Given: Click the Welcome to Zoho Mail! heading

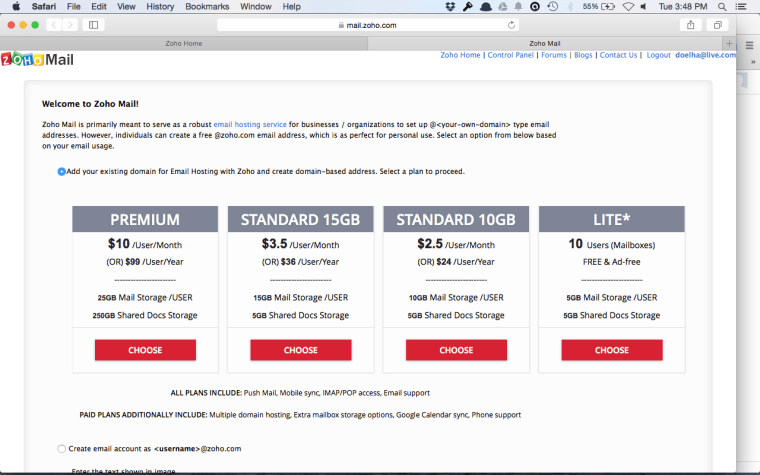Looking at the screenshot, I should (x=90, y=104).
